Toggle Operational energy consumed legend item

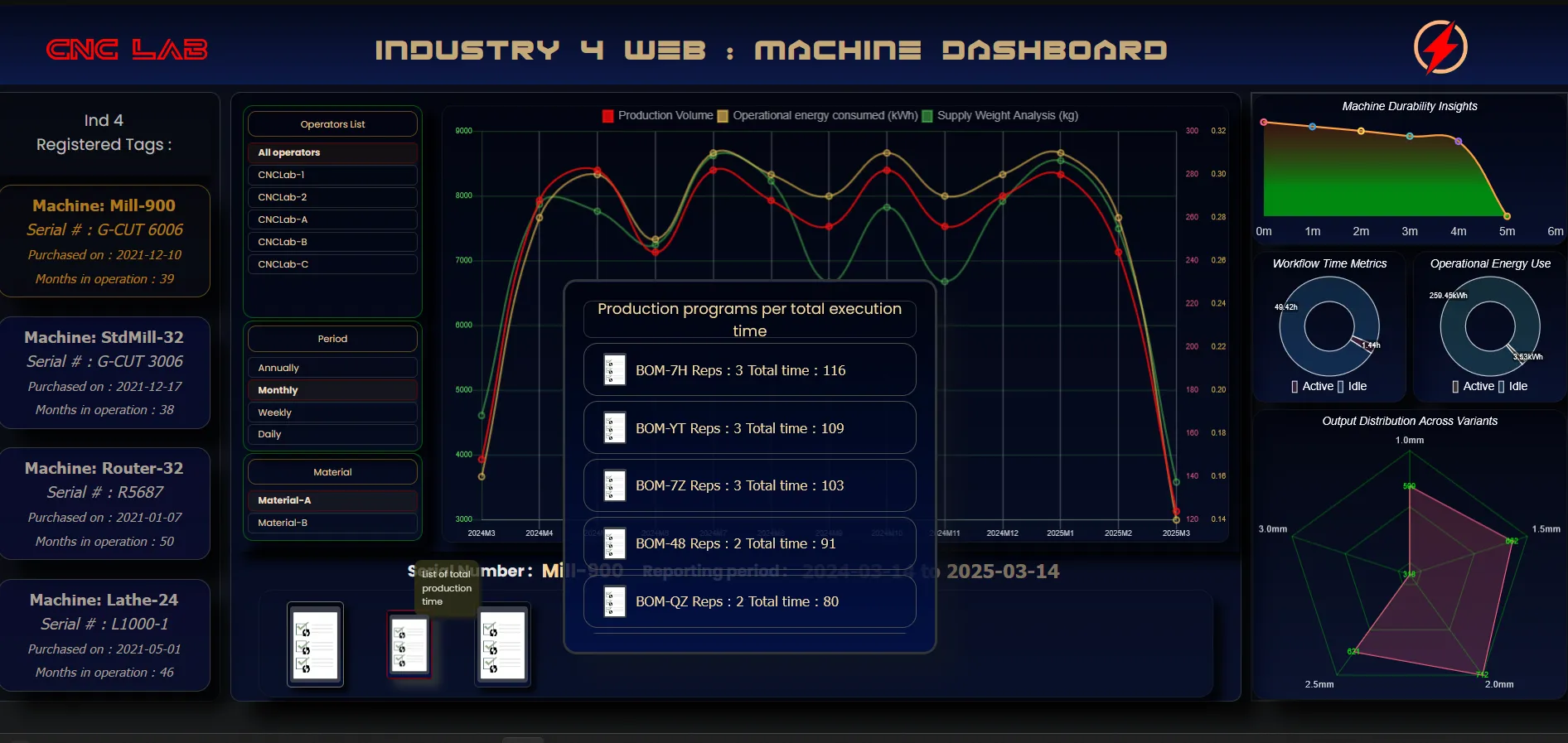coord(817,116)
